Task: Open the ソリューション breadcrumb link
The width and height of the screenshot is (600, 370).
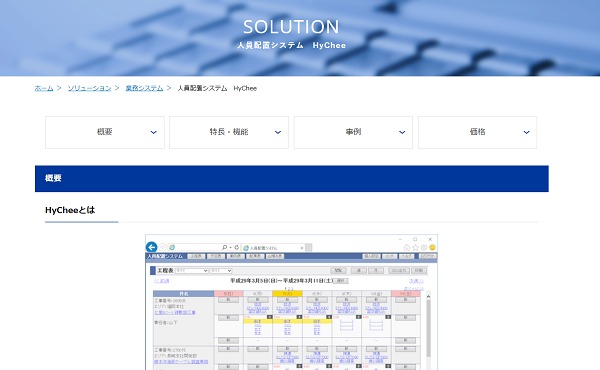Action: [90, 88]
